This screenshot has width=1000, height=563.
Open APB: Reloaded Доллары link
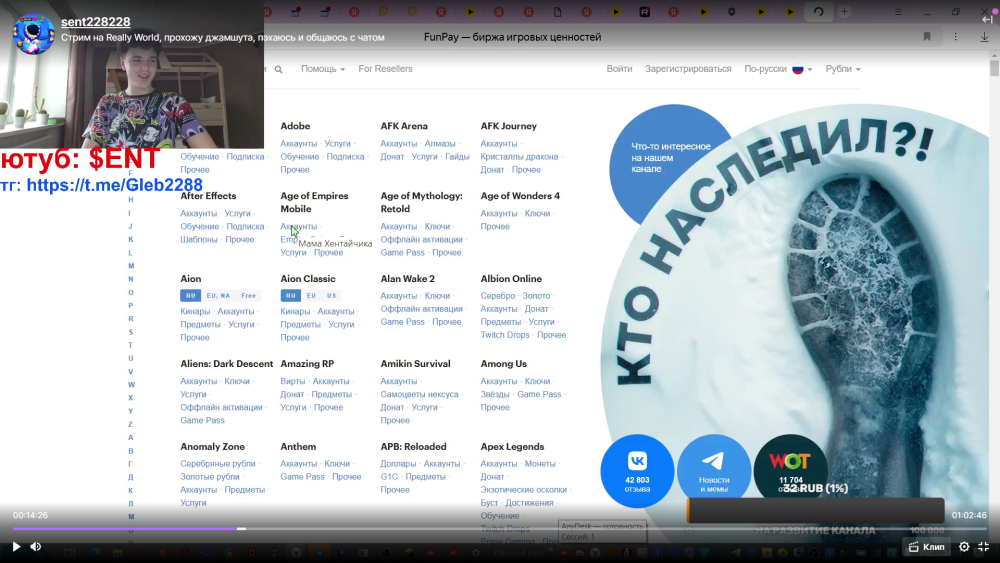coord(398,464)
